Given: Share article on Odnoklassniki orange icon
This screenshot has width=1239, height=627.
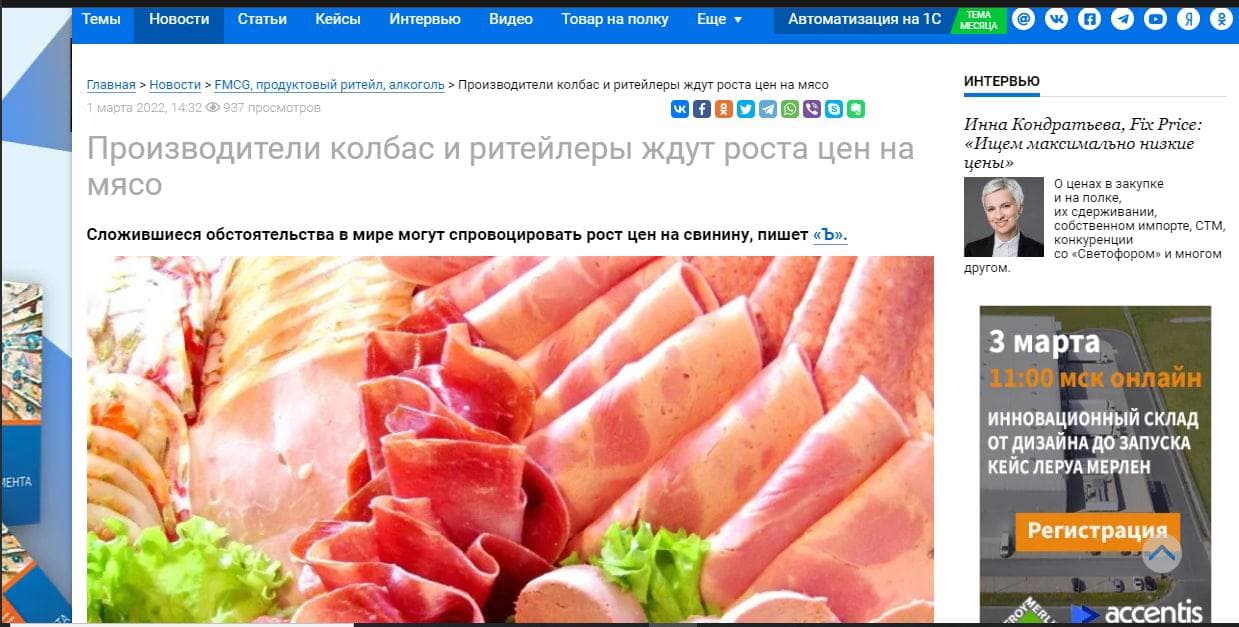Looking at the screenshot, I should tap(724, 109).
